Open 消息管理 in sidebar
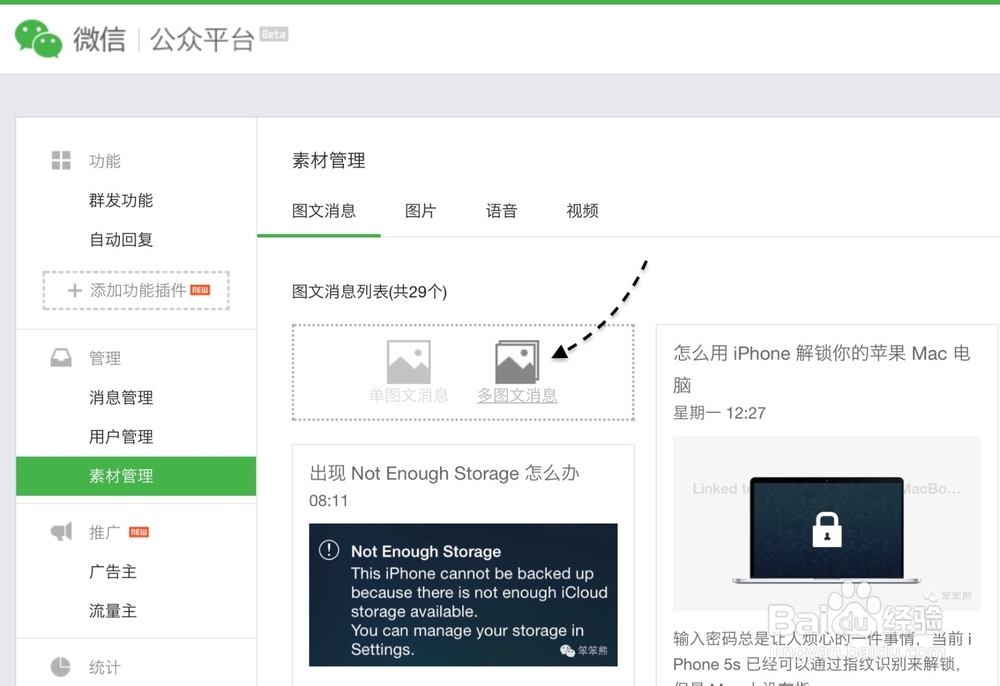The height and width of the screenshot is (686, 1000). [121, 398]
